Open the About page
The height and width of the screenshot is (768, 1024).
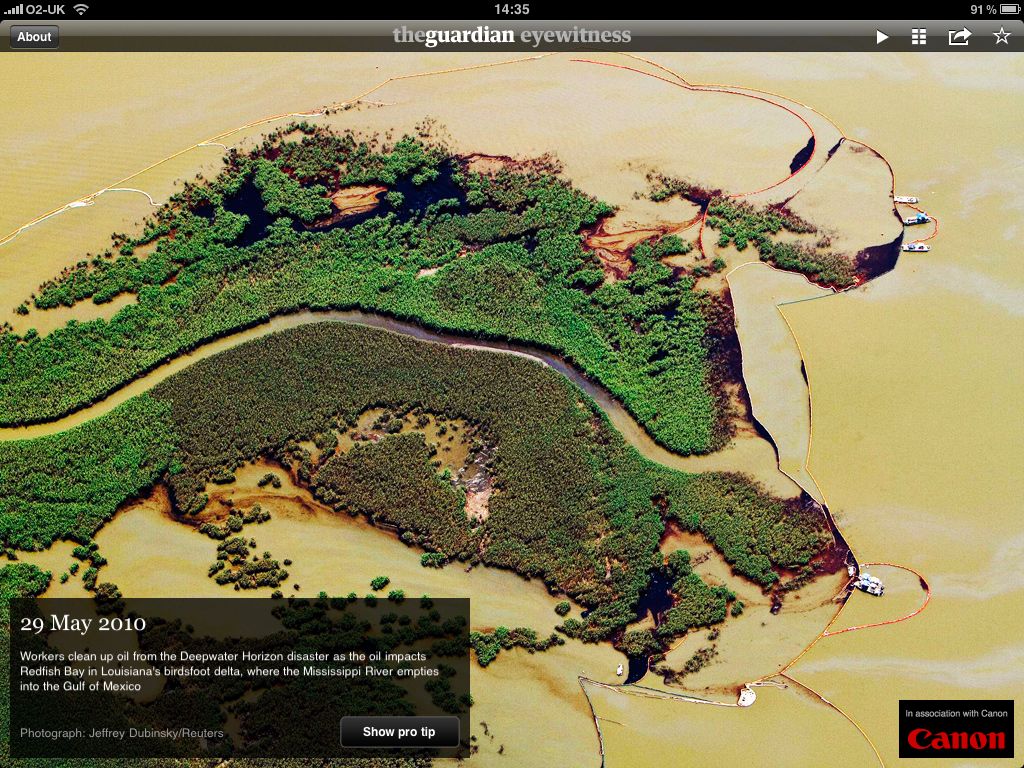(34, 37)
